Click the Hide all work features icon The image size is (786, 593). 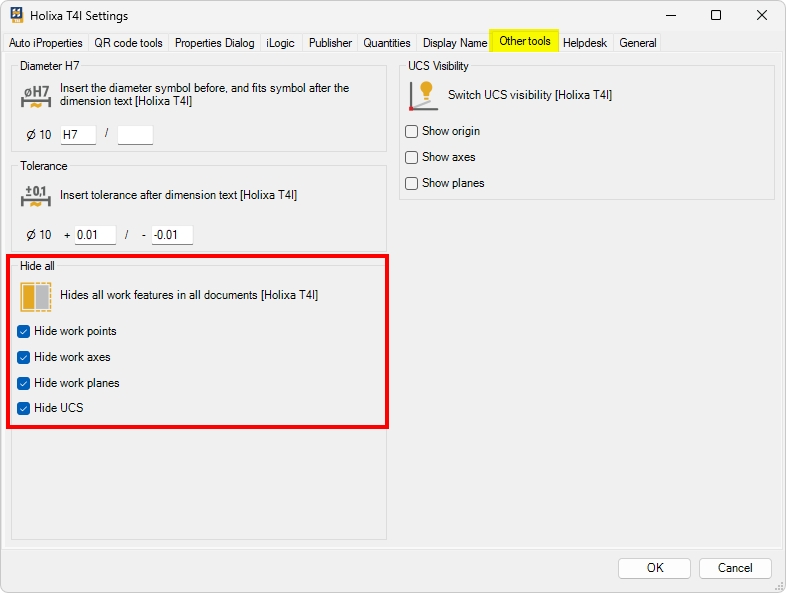[x=36, y=297]
